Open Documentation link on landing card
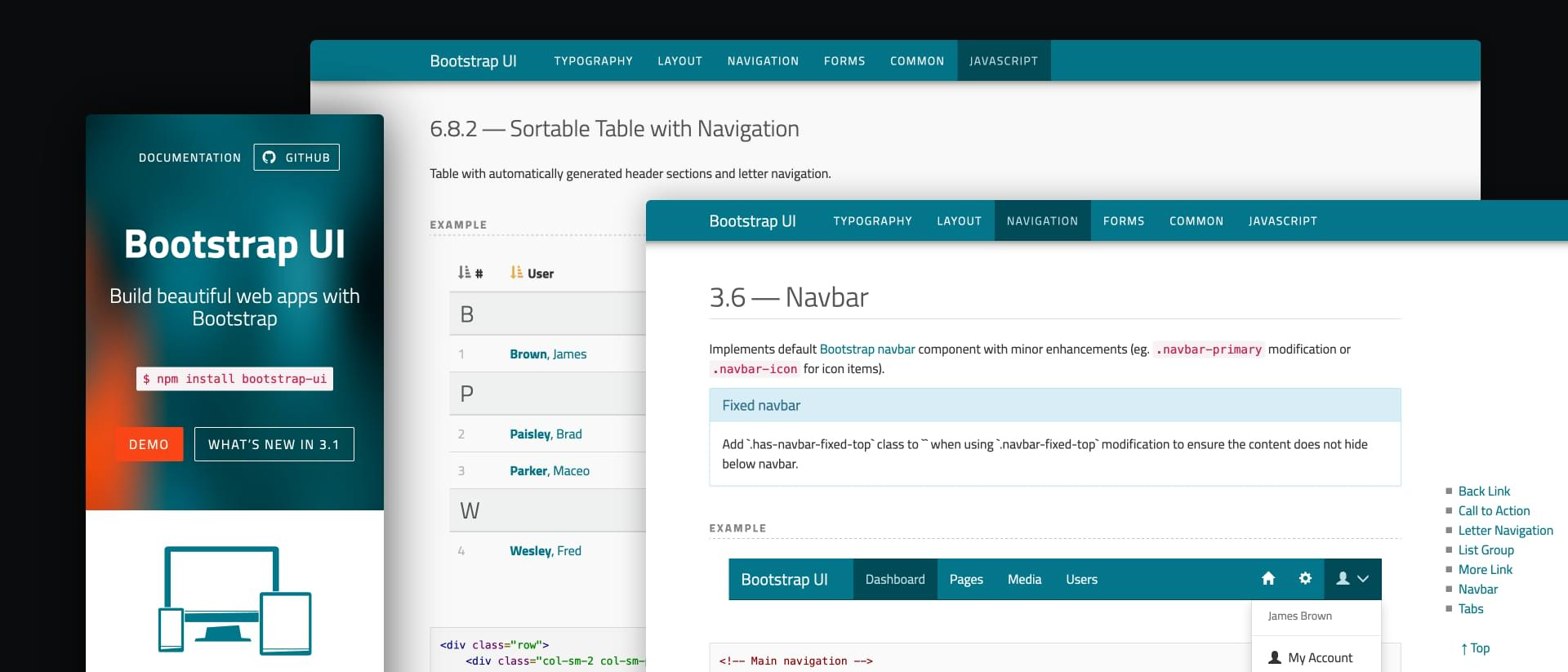 [189, 158]
